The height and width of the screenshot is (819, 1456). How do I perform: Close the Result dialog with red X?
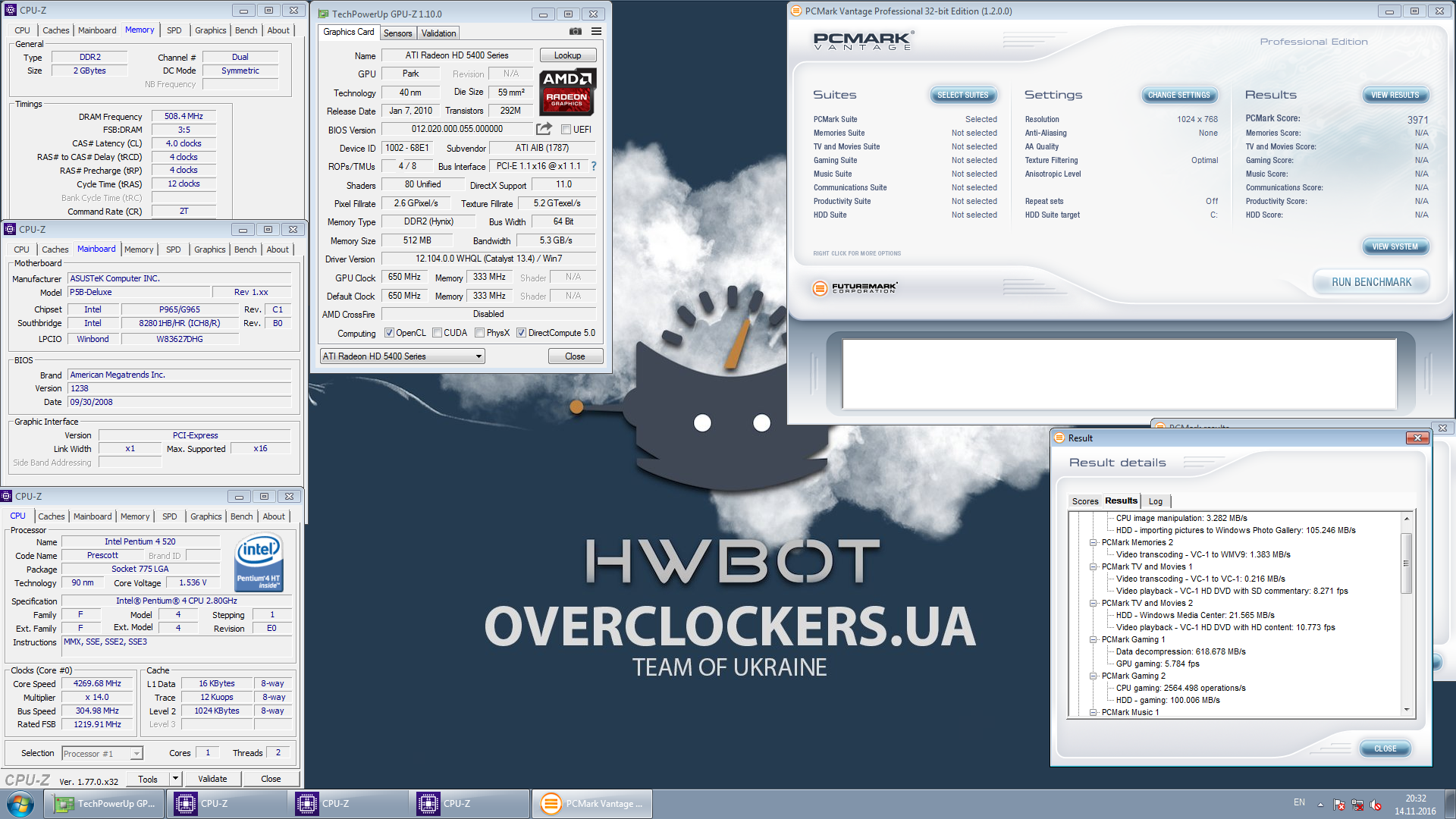(1417, 438)
